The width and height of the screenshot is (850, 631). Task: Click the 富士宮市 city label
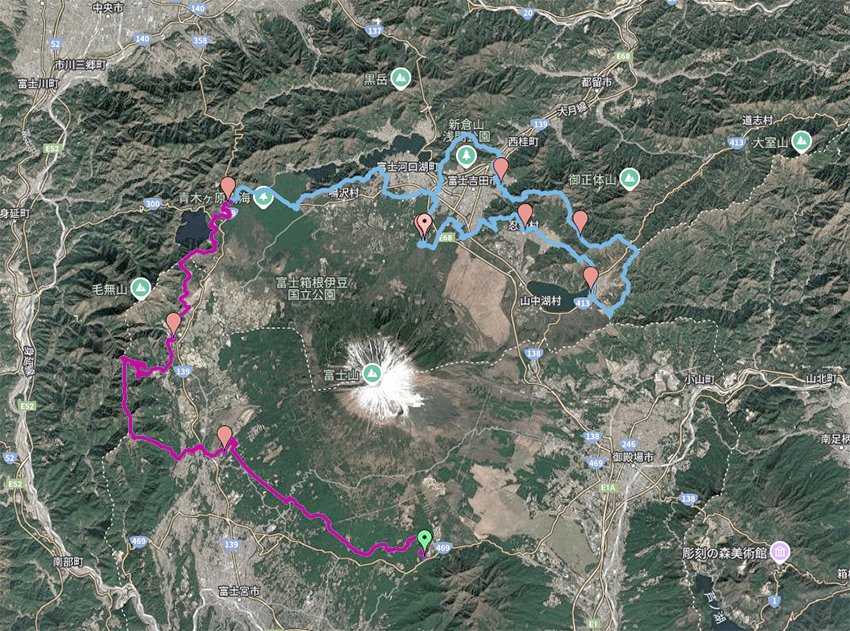point(239,591)
